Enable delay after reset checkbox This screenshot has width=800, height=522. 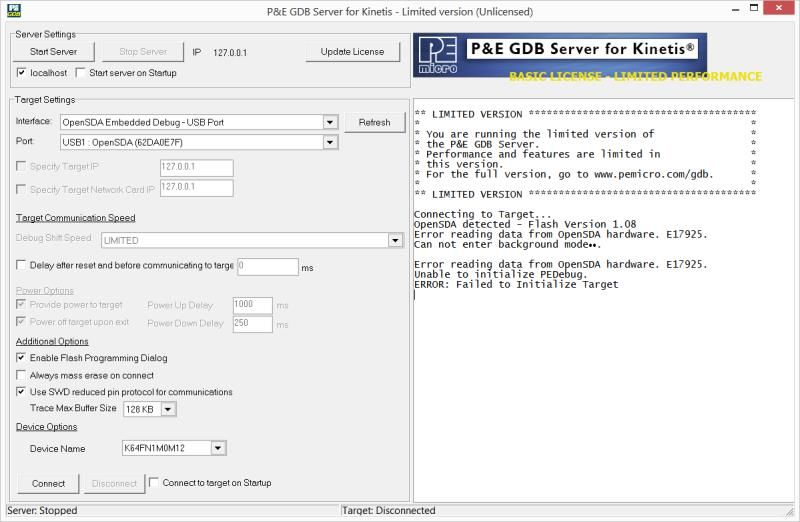(x=21, y=264)
